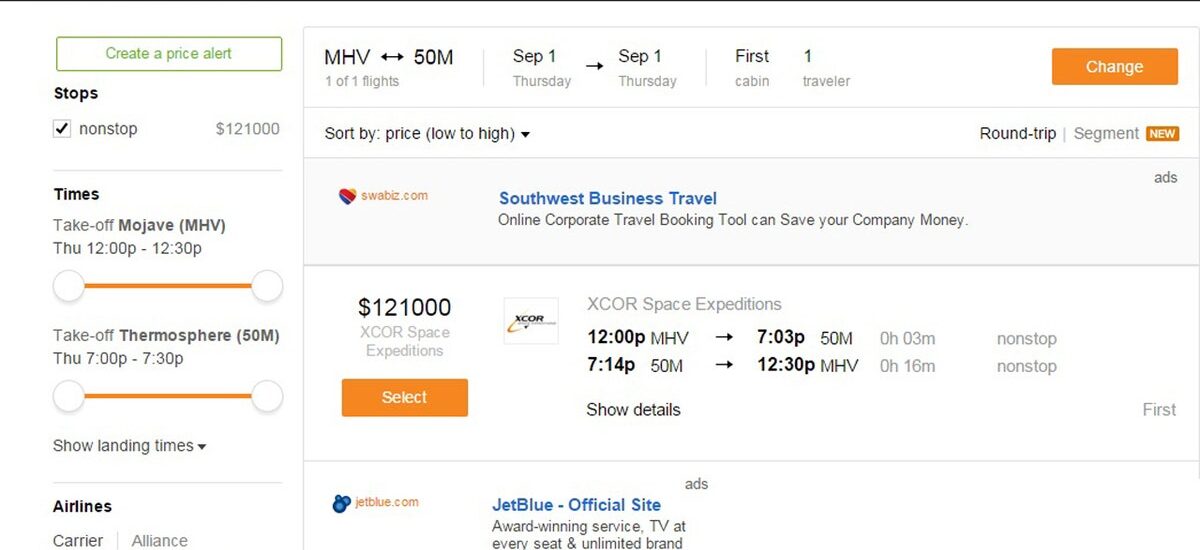Uncheck the nonstop stops checkbox
The width and height of the screenshot is (1200, 550).
point(62,129)
